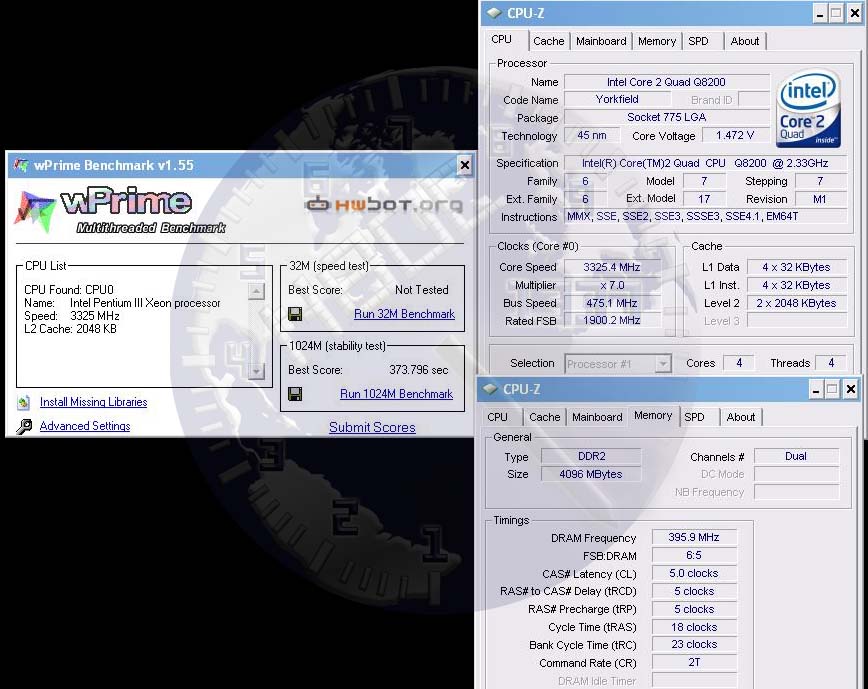The image size is (868, 689).
Task: Click the Advanced Settings wrench icon
Action: click(24, 426)
